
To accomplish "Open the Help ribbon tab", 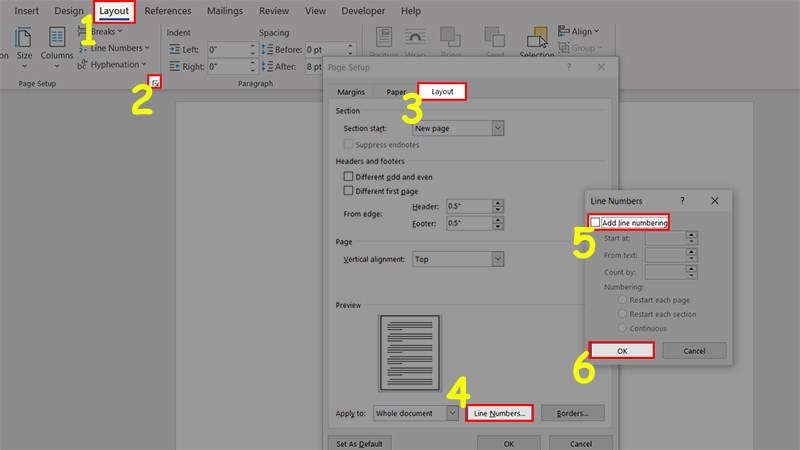I will [x=411, y=11].
